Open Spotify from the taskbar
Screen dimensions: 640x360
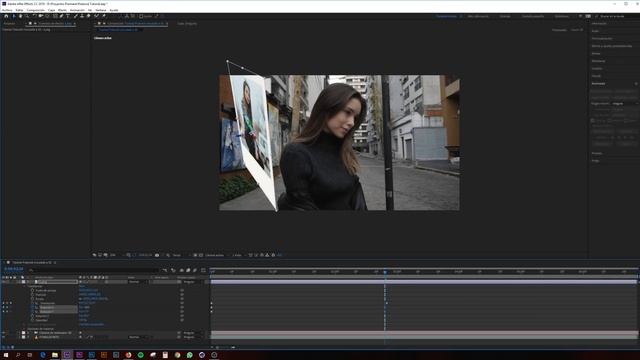coord(140,355)
